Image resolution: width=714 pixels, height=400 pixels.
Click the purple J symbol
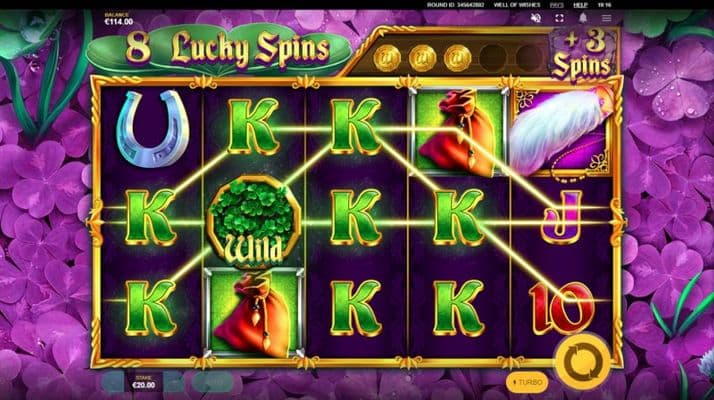(x=562, y=218)
